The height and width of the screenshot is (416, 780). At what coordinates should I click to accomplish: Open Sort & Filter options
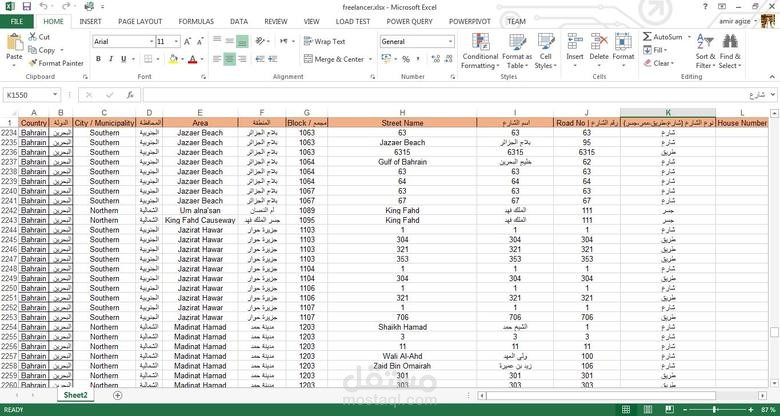point(705,52)
